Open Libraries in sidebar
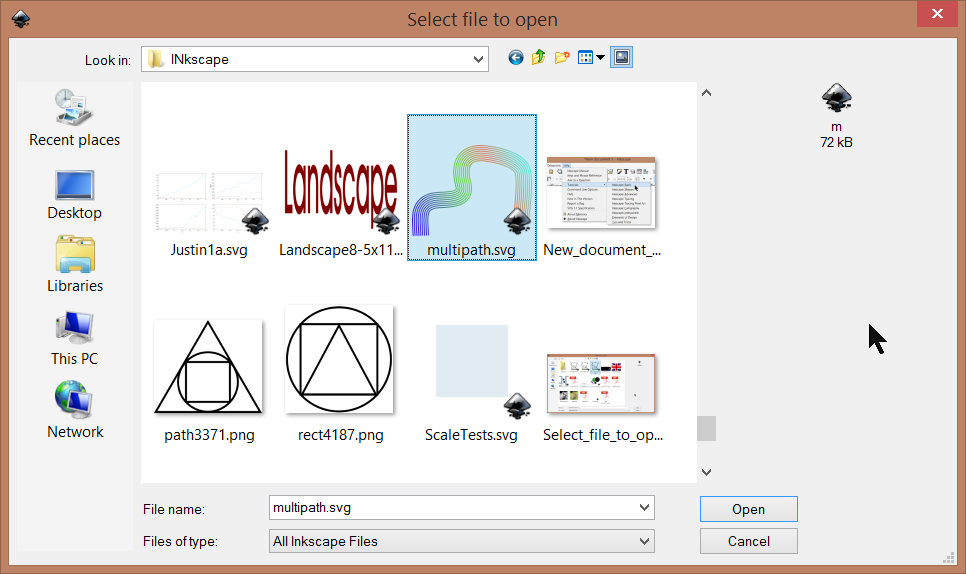966x574 pixels. click(x=74, y=266)
